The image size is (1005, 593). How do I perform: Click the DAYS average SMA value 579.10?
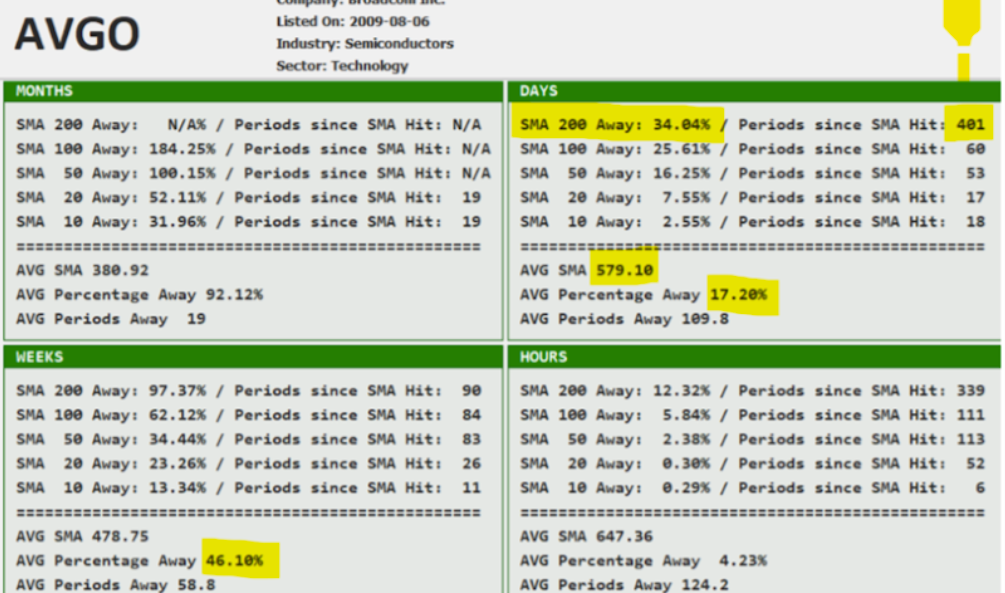624,271
